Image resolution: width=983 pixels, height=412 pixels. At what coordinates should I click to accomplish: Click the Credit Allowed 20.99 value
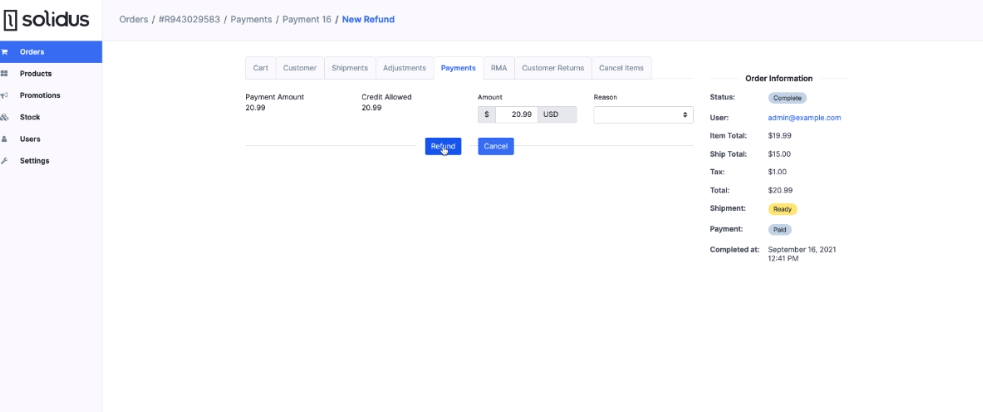372,108
